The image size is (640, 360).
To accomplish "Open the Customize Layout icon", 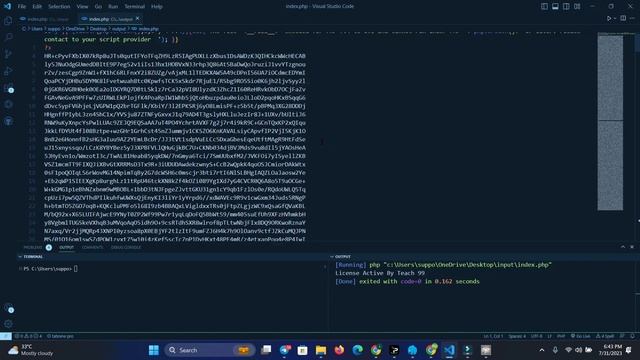I will [x=577, y=6].
